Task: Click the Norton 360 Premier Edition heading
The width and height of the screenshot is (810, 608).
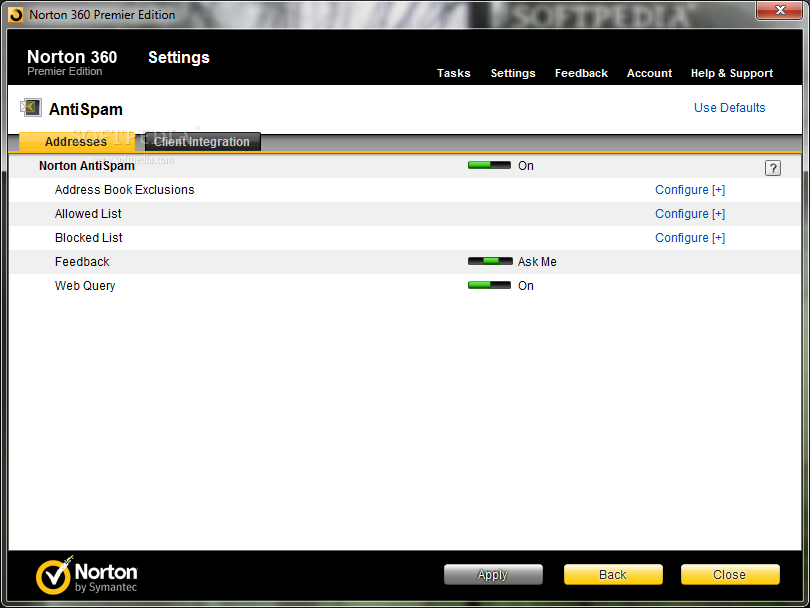Action: point(72,62)
